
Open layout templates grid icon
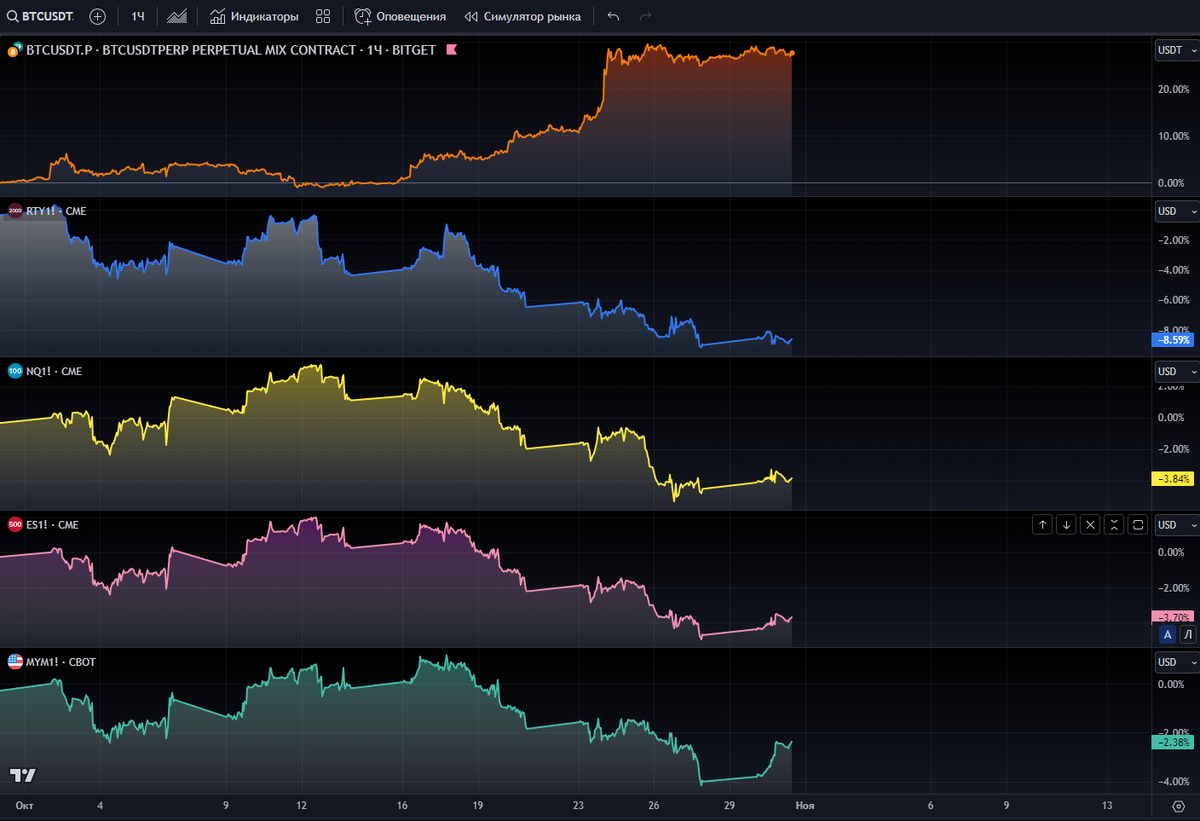(x=323, y=17)
